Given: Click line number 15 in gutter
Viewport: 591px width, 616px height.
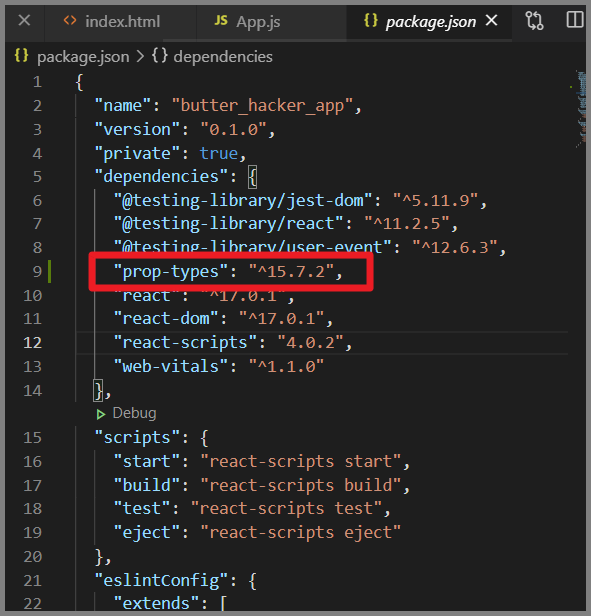Looking at the screenshot, I should 32,438.
